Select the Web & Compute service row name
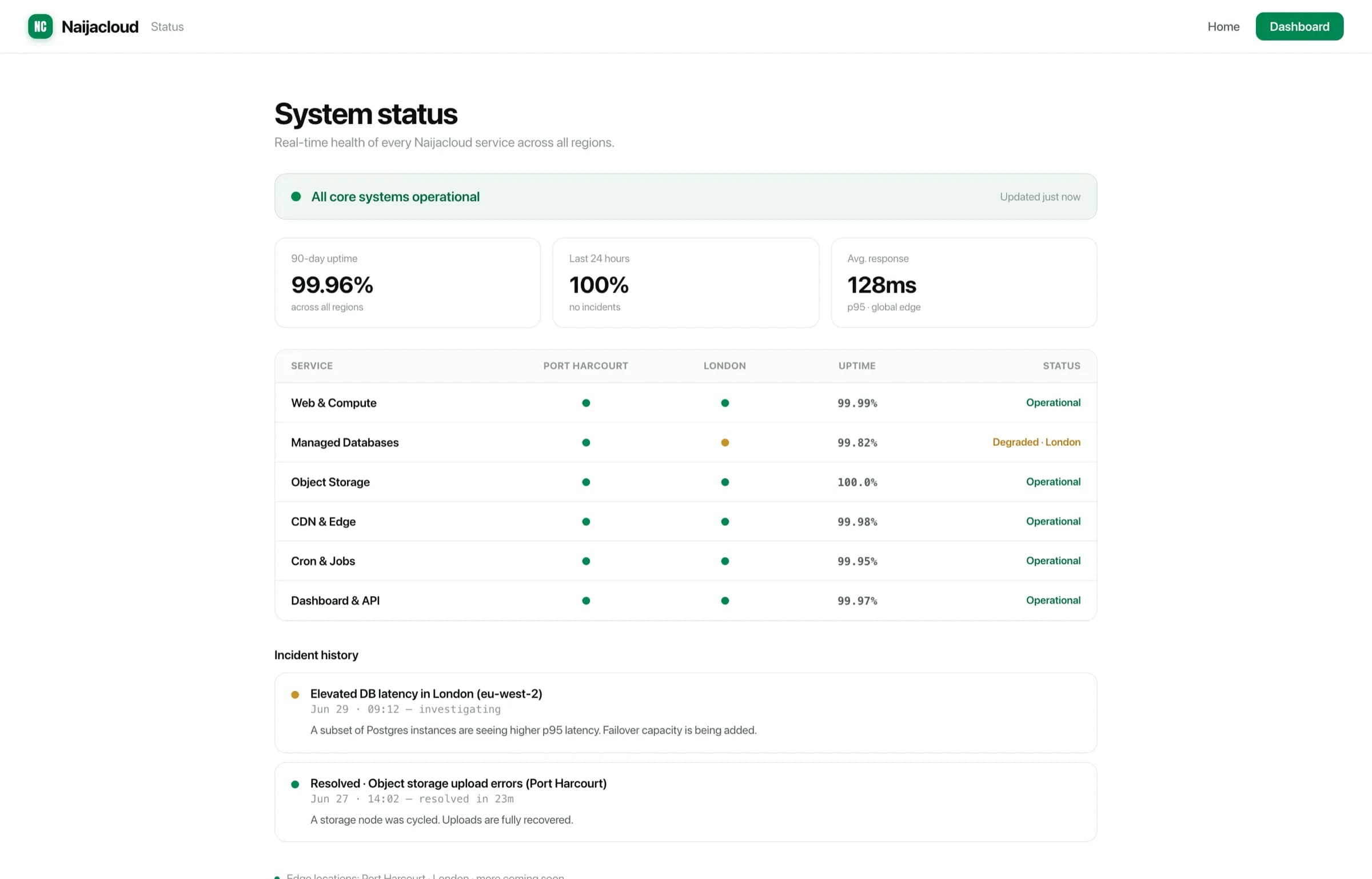Viewport: 1372px width, 879px height. (x=334, y=403)
